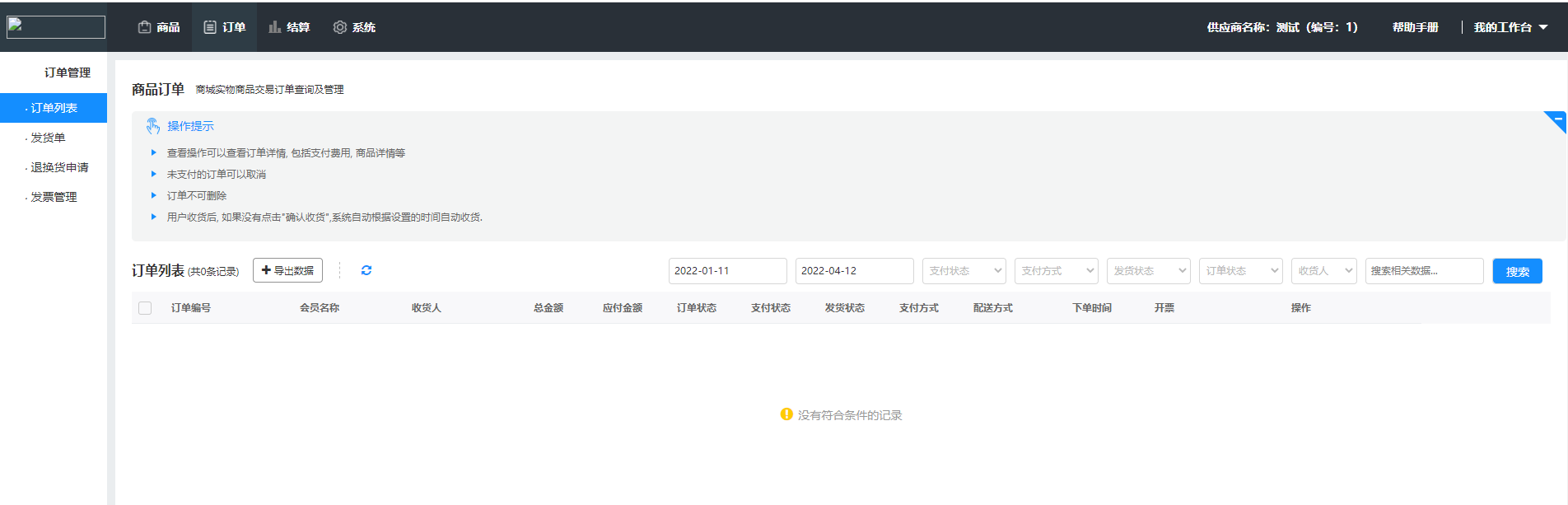Open the 发货状态 filter dropdown
Screen dimensions: 1568x505
pyautogui.click(x=1149, y=271)
